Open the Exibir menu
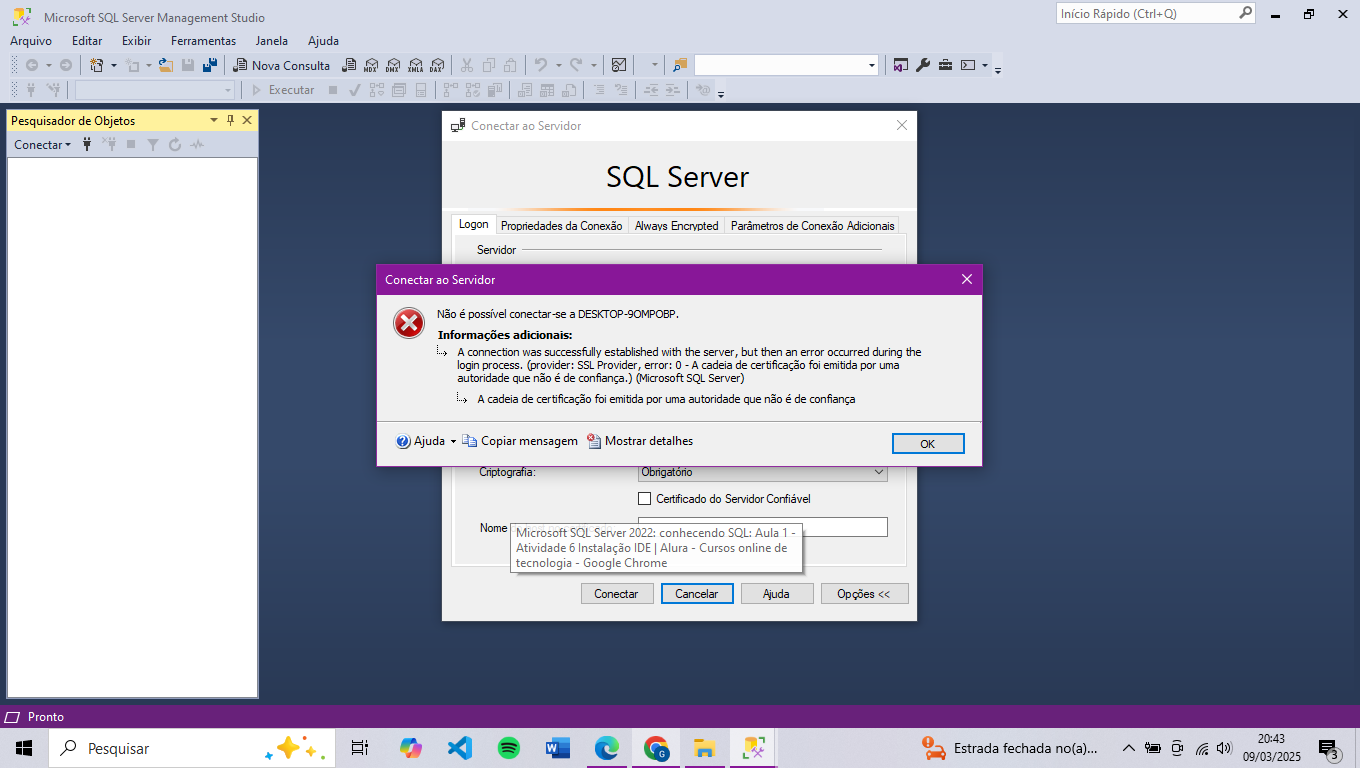This screenshot has width=1360, height=768. [137, 41]
